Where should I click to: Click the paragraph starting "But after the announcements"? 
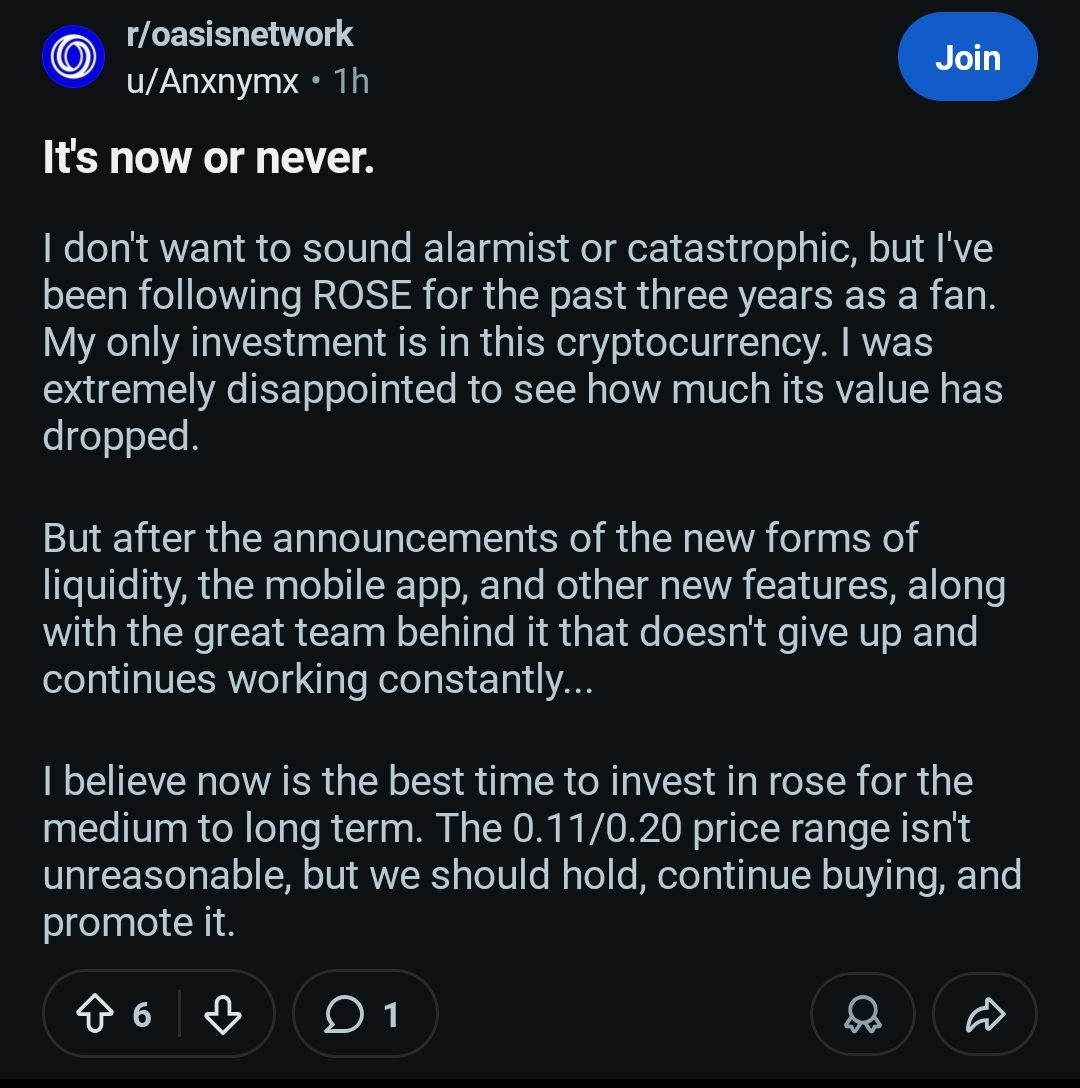[520, 609]
